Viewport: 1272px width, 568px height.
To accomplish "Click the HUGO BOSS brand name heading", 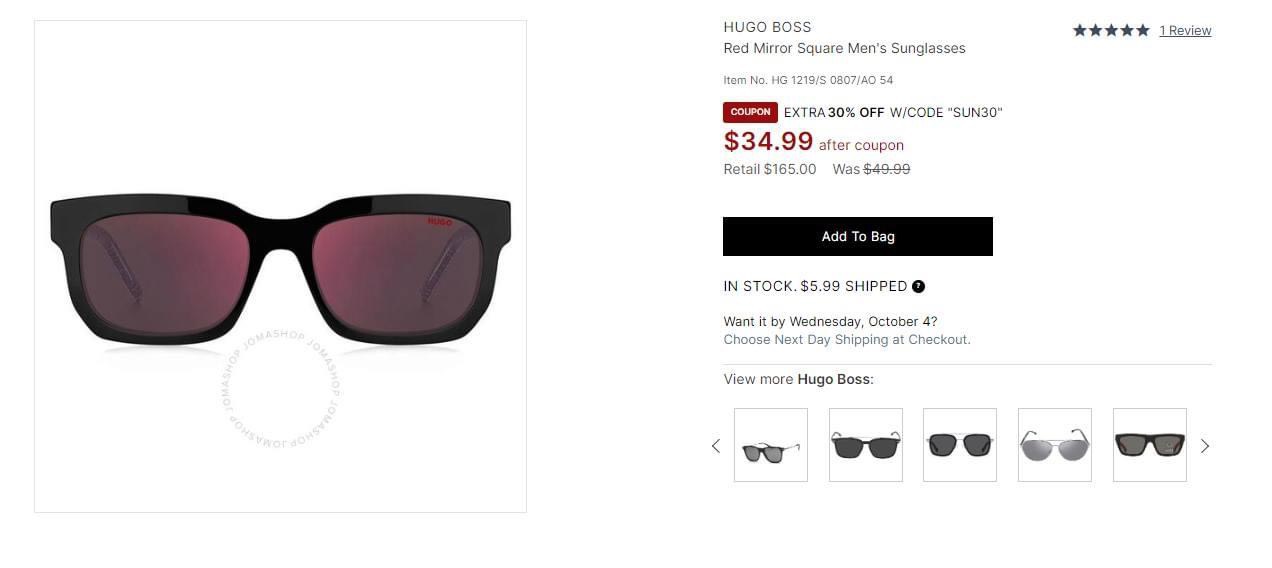I will tap(767, 27).
